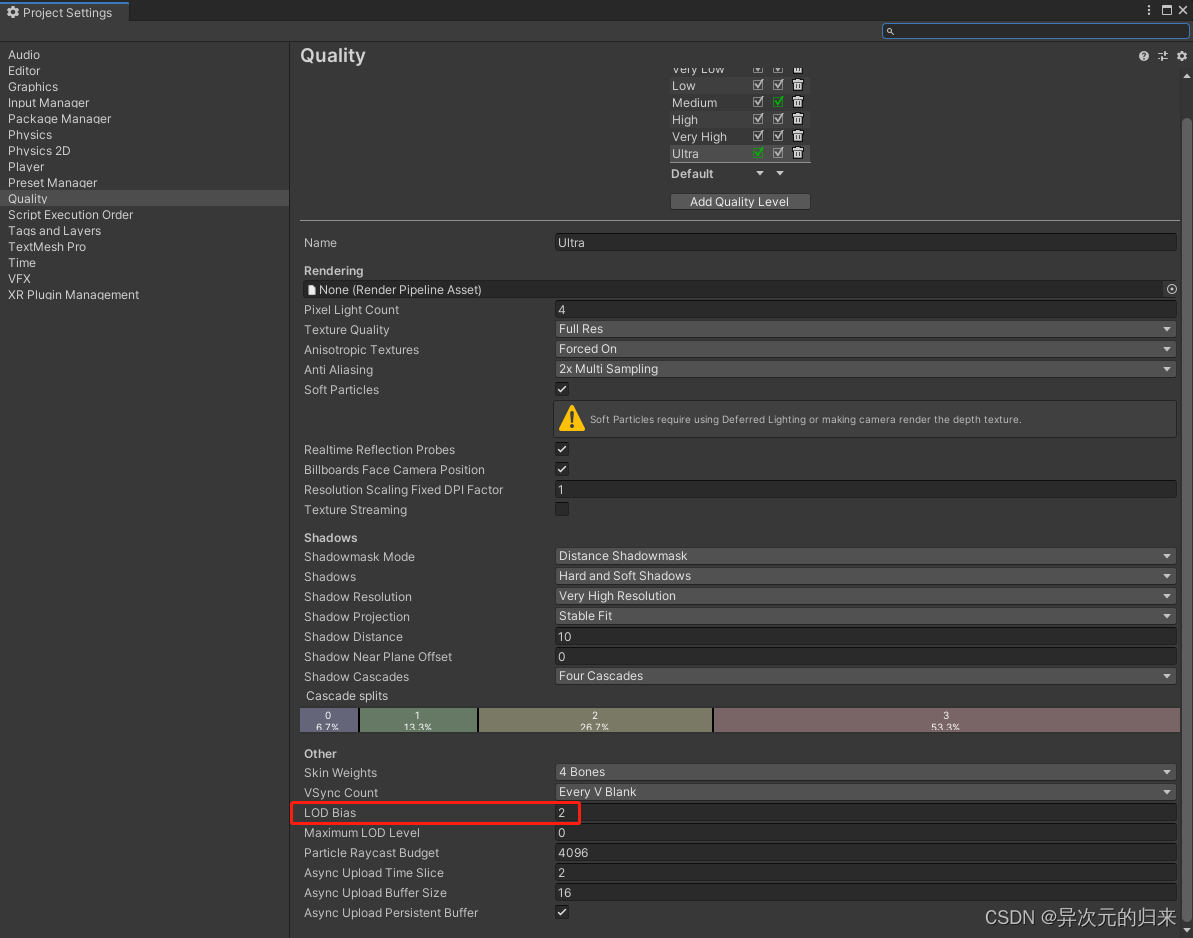Click the search magnifier icon in search bar
1193x938 pixels.
click(890, 31)
